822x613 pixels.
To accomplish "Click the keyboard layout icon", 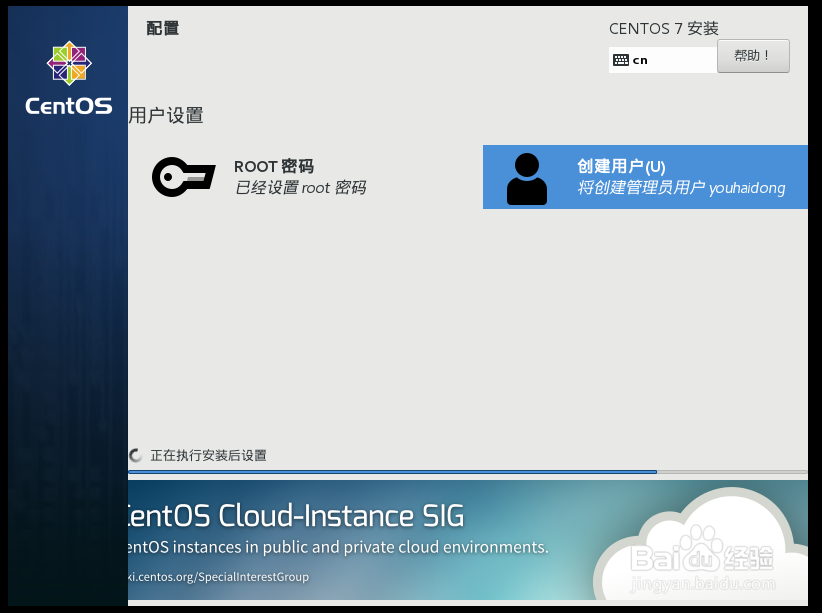I will point(621,60).
